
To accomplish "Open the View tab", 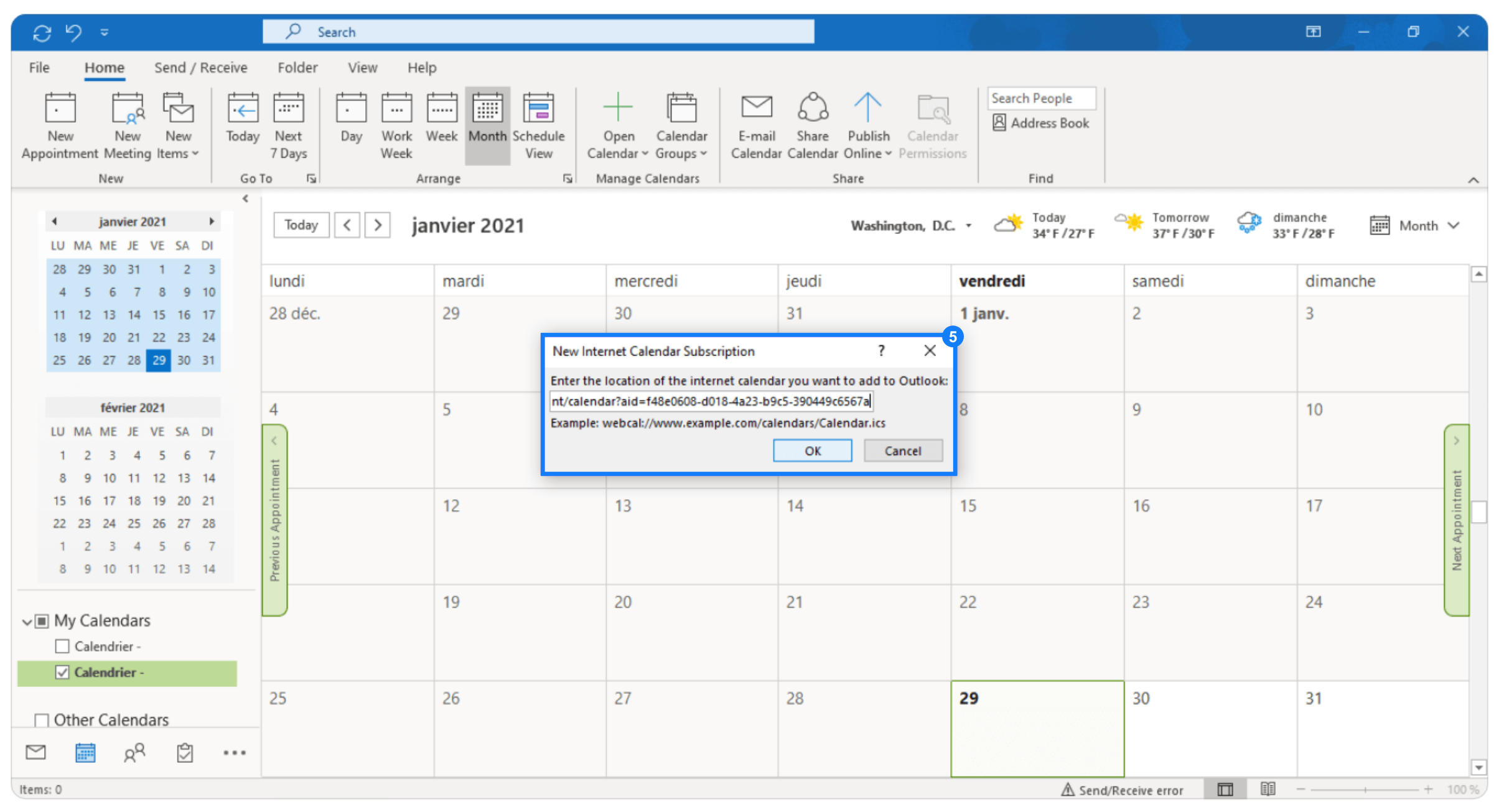I will tap(362, 67).
